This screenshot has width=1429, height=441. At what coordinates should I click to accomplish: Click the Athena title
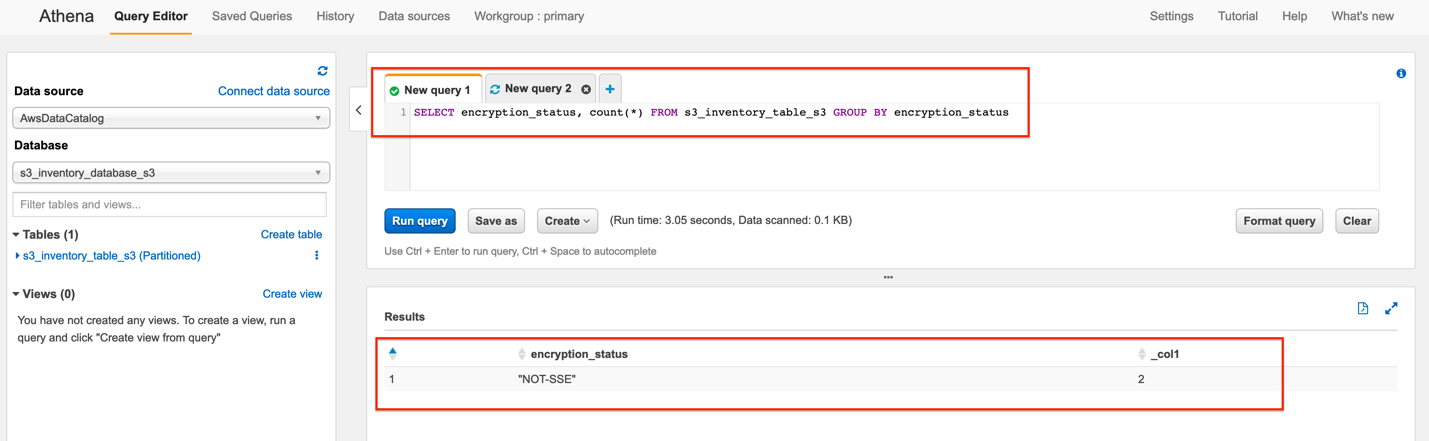click(66, 16)
